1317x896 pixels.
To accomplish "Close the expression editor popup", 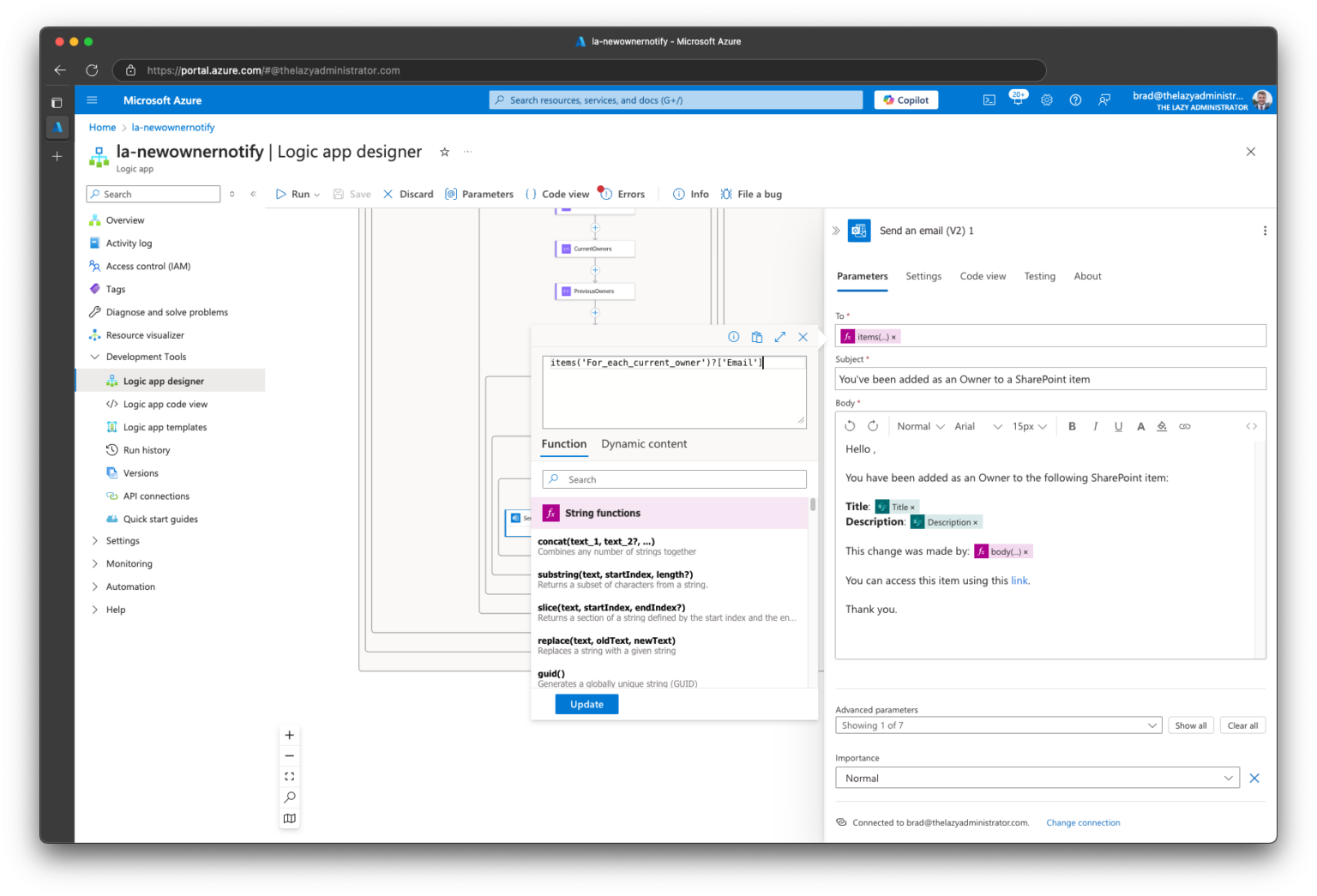I will pyautogui.click(x=803, y=337).
